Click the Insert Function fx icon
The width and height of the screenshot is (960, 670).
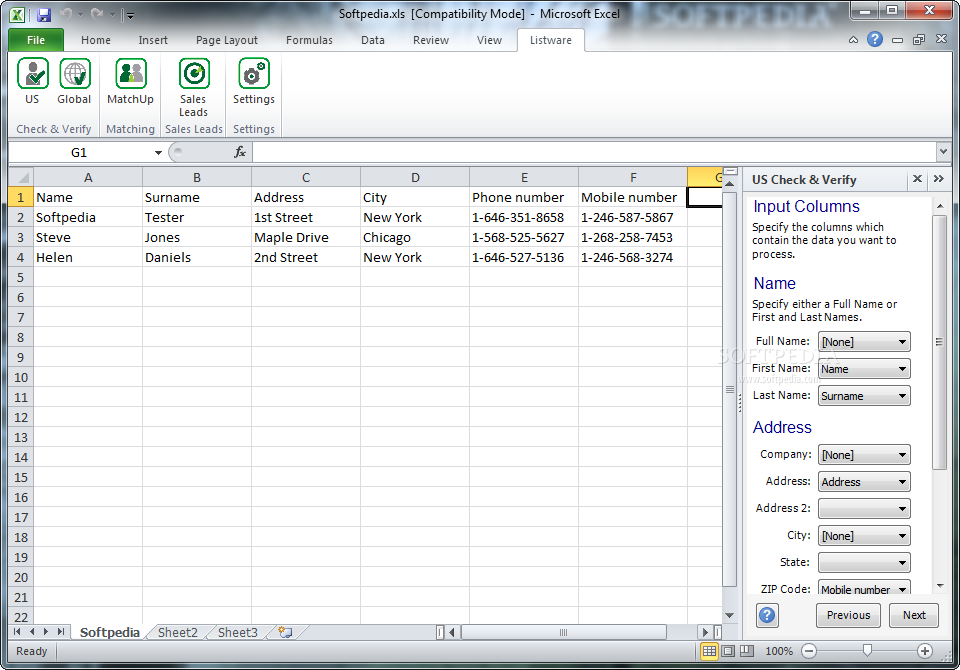tap(240, 152)
